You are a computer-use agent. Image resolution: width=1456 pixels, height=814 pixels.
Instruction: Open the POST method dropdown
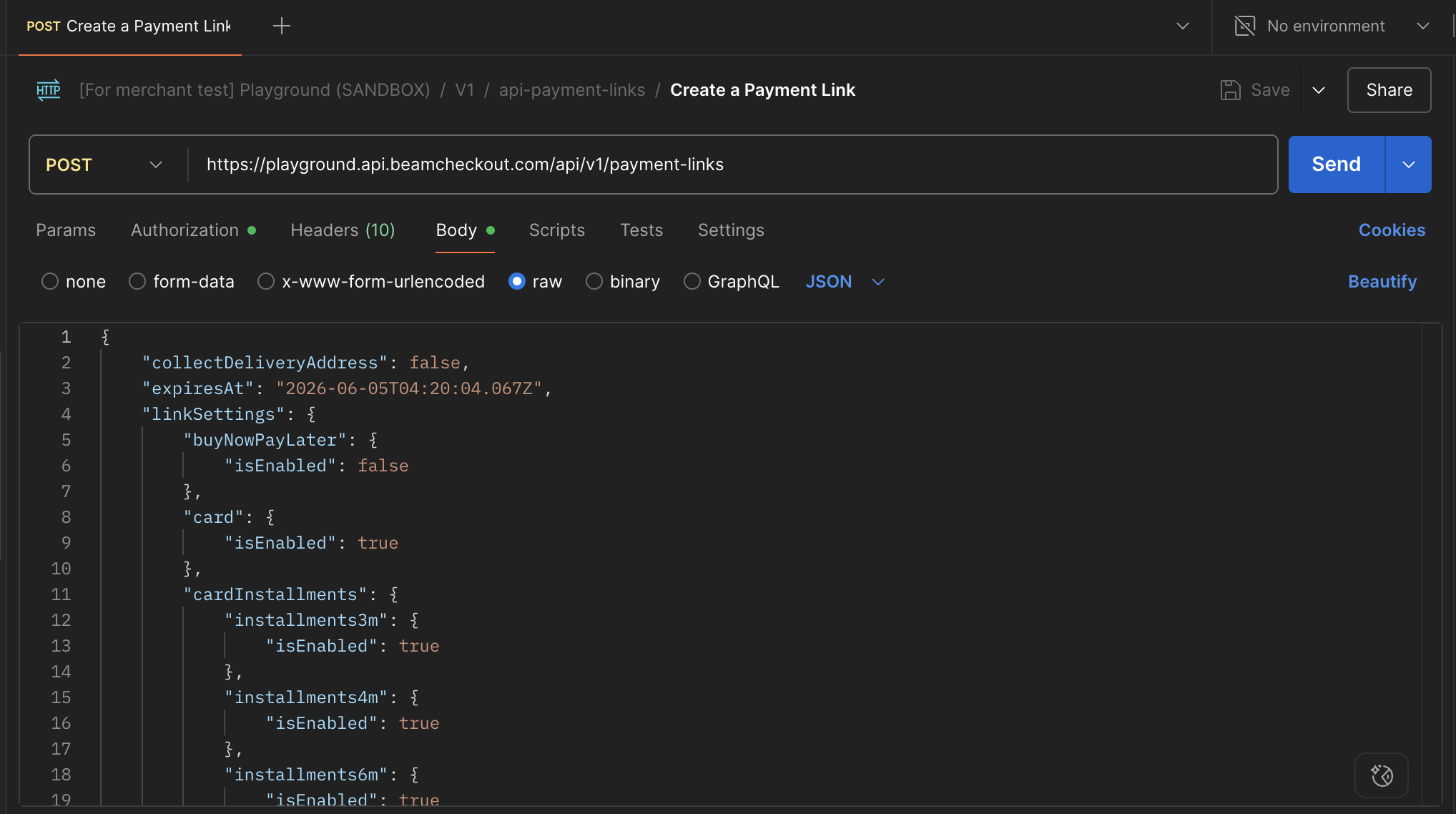point(104,165)
